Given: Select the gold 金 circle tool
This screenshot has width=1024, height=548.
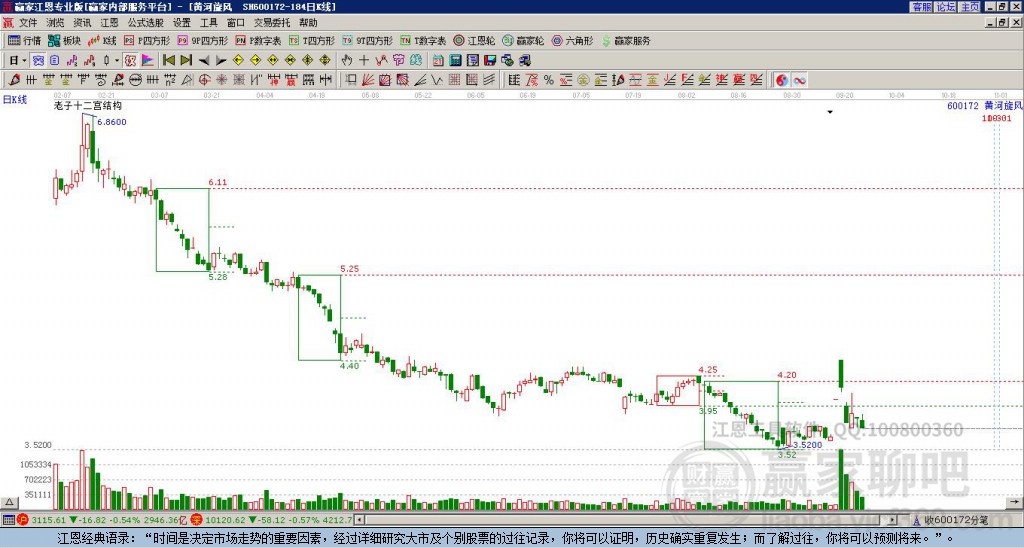Looking at the screenshot, I should coord(583,80).
